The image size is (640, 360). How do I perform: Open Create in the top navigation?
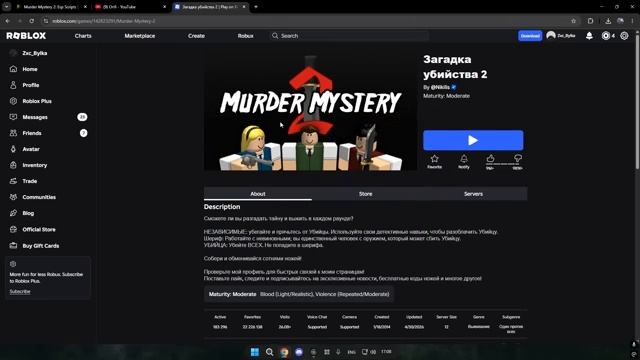pos(196,36)
